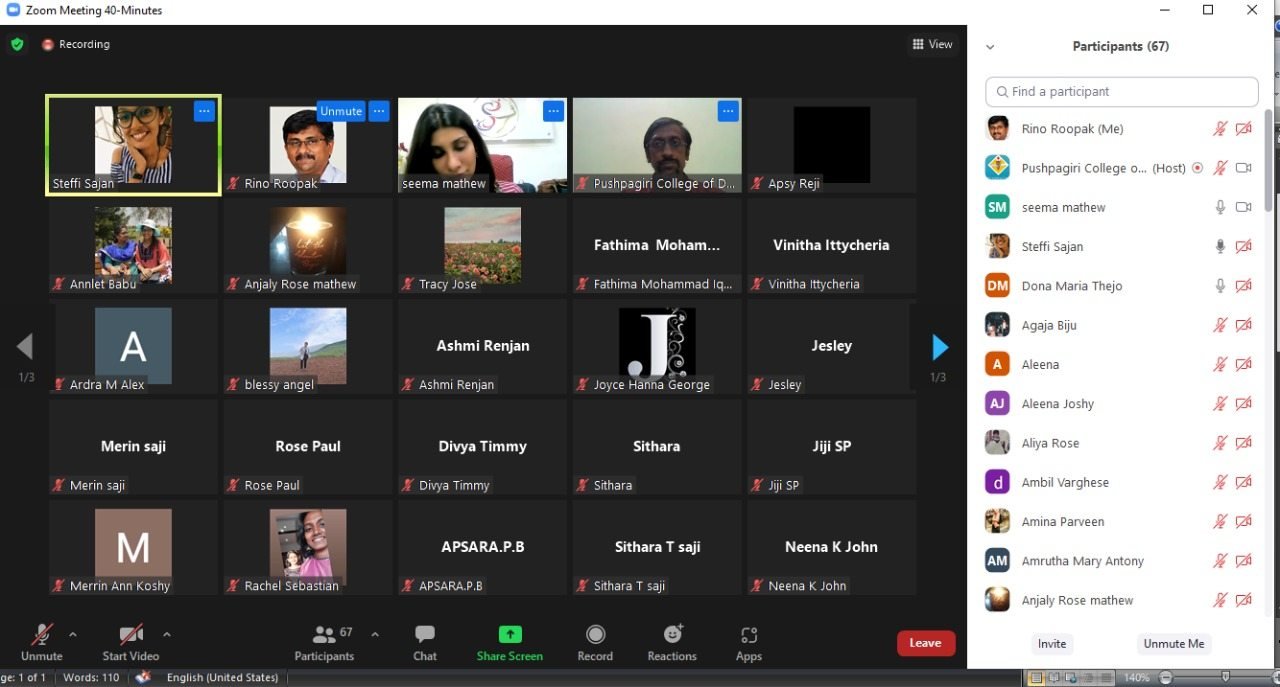
Task: Turn on camera with Start Video
Action: 131,642
